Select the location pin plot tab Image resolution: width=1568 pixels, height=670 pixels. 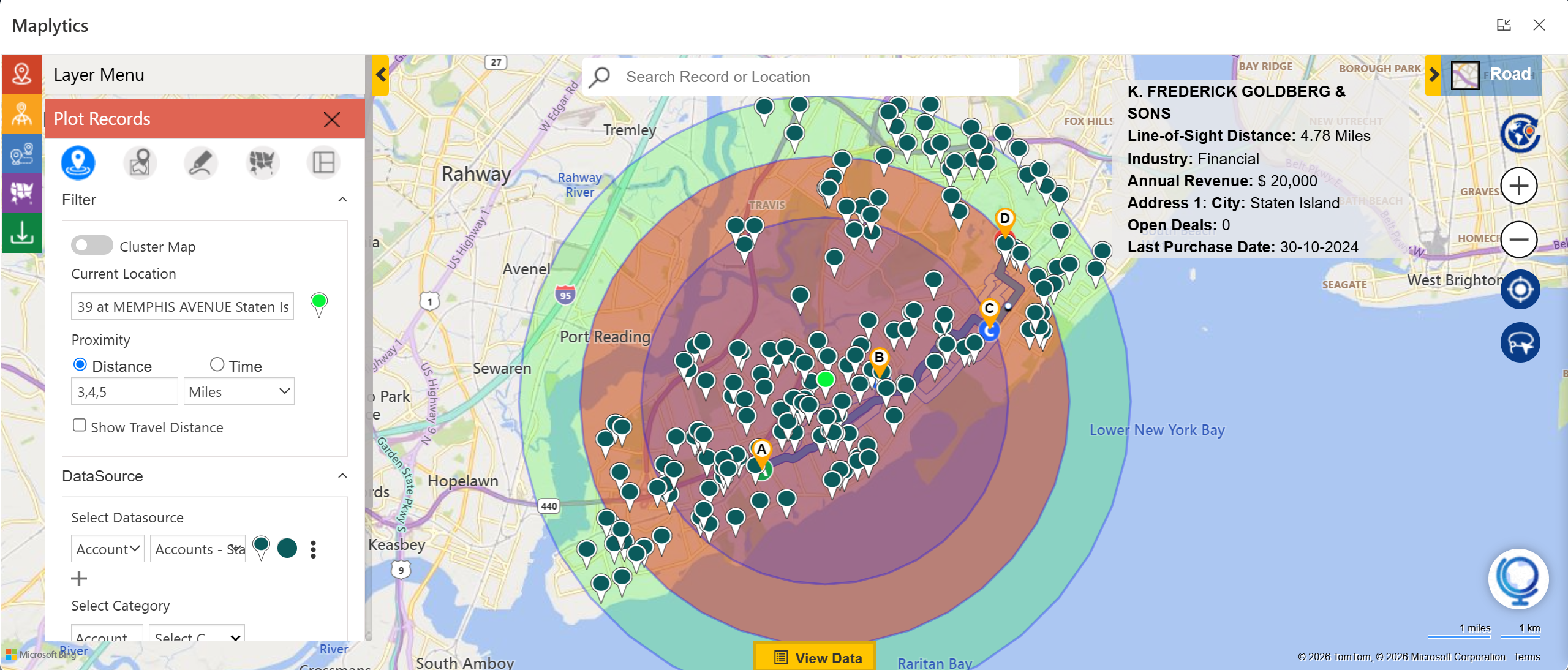(78, 162)
